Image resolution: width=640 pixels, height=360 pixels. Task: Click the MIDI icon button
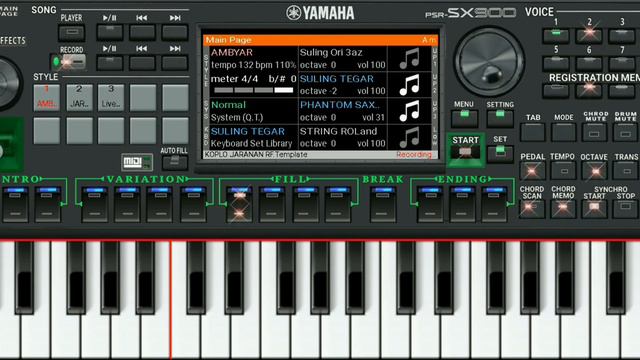[137, 162]
